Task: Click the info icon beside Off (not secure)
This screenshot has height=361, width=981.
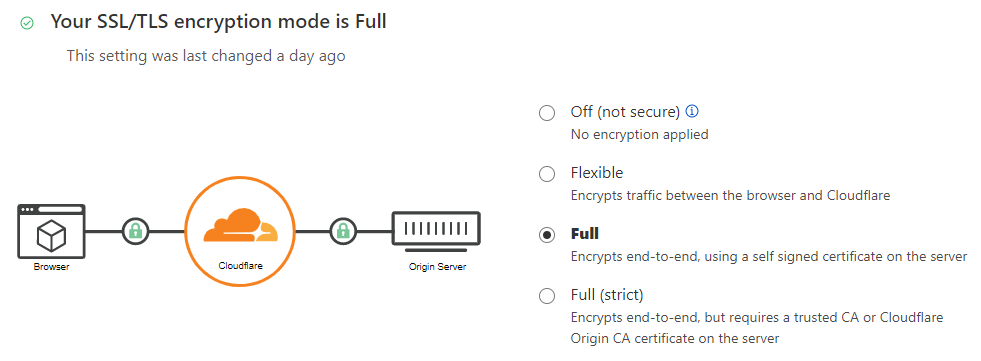Action: 692,111
